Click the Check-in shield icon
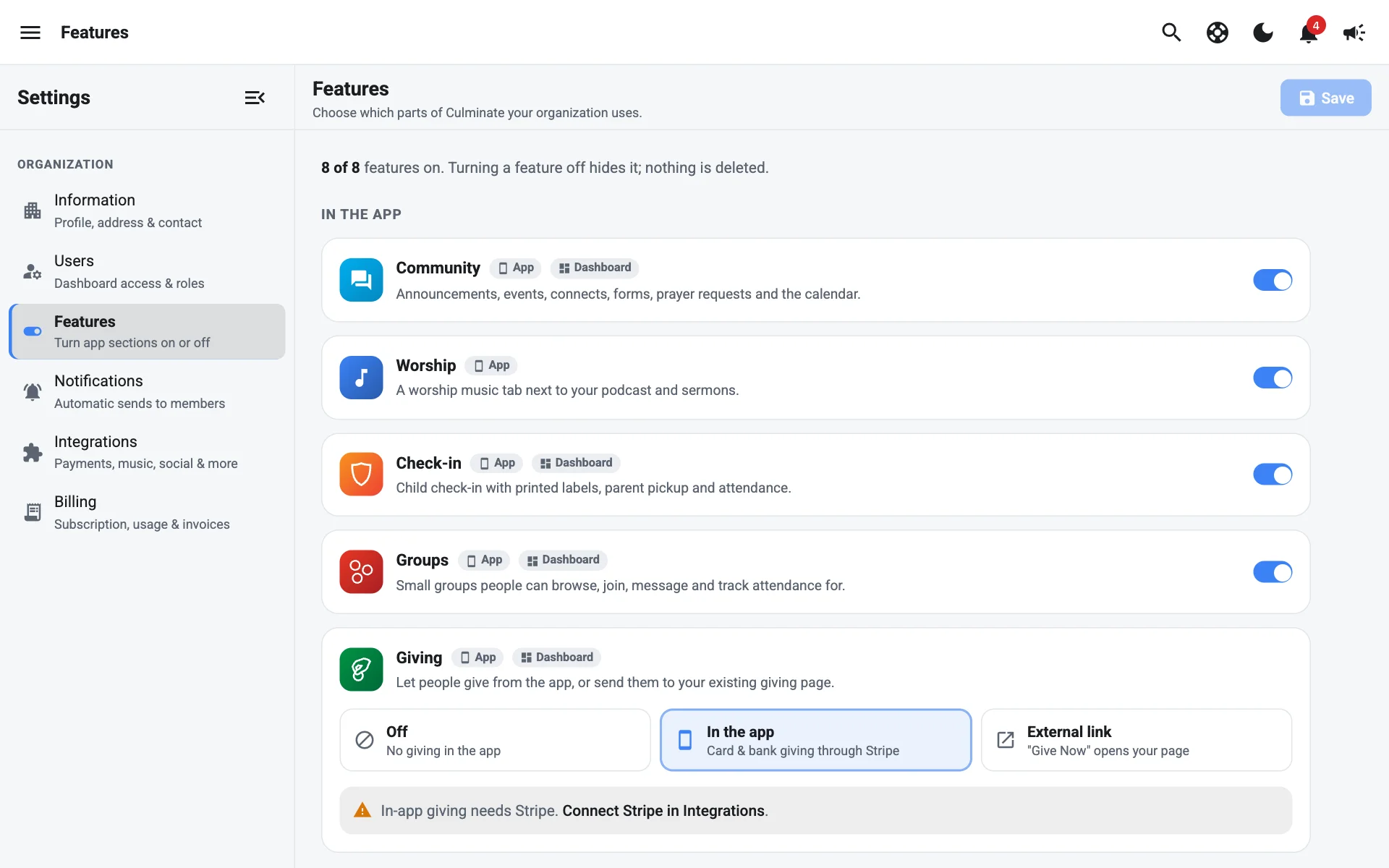The image size is (1389, 868). (361, 475)
